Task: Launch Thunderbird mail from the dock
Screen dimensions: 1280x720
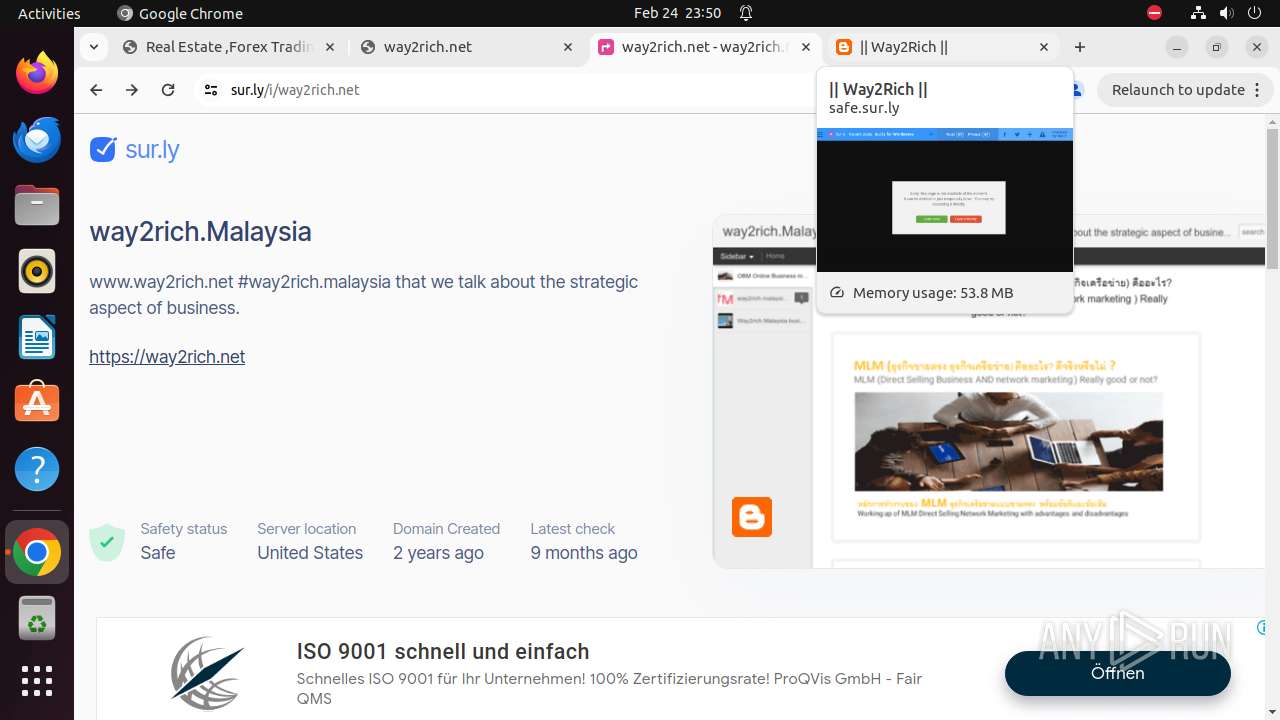Action: coord(37,139)
